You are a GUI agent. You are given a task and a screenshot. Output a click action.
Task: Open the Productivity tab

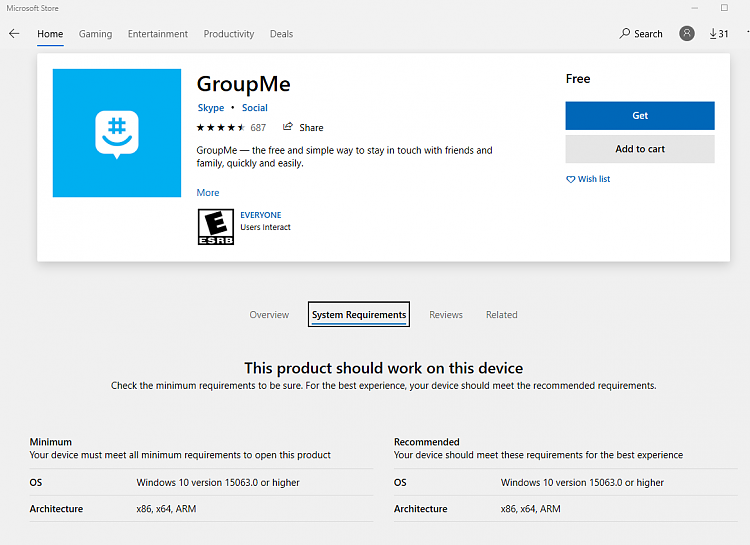click(229, 34)
